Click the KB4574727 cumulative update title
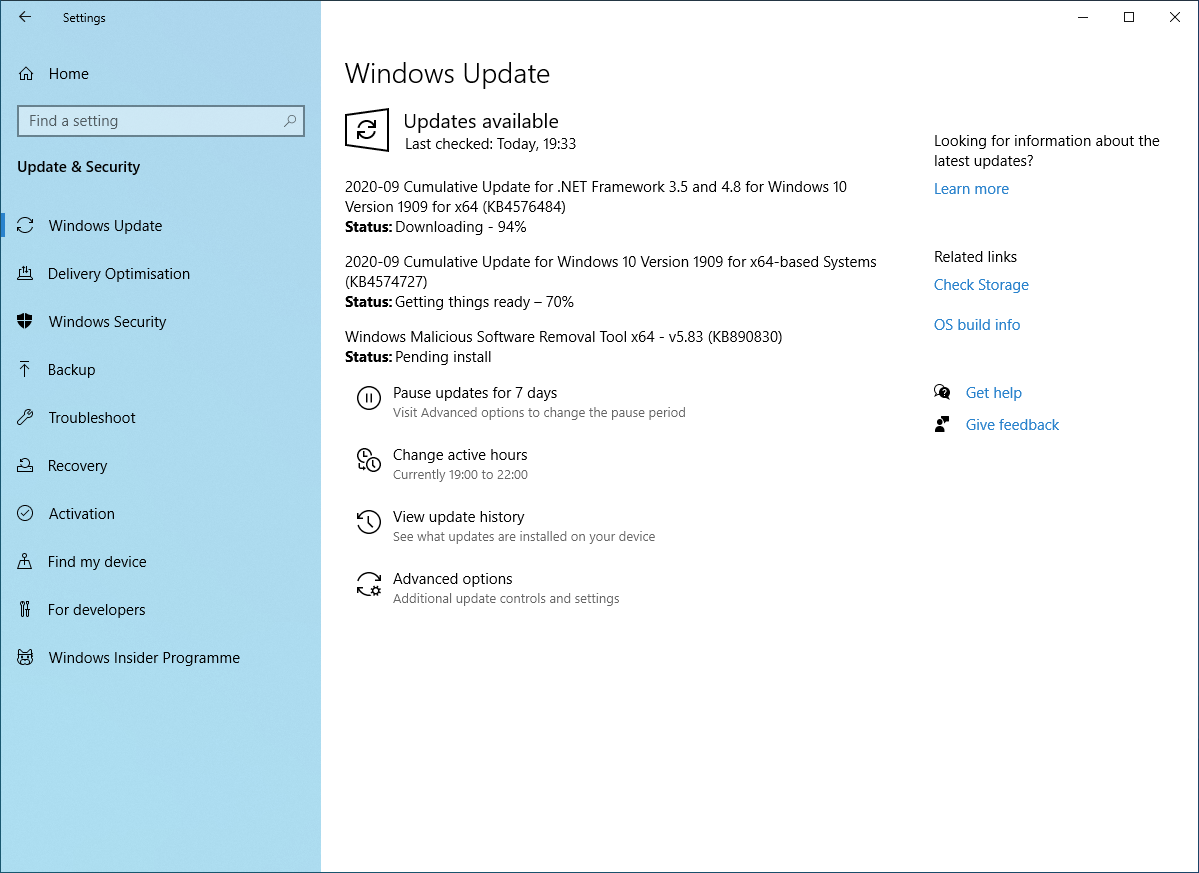Image resolution: width=1199 pixels, height=873 pixels. pyautogui.click(x=610, y=271)
